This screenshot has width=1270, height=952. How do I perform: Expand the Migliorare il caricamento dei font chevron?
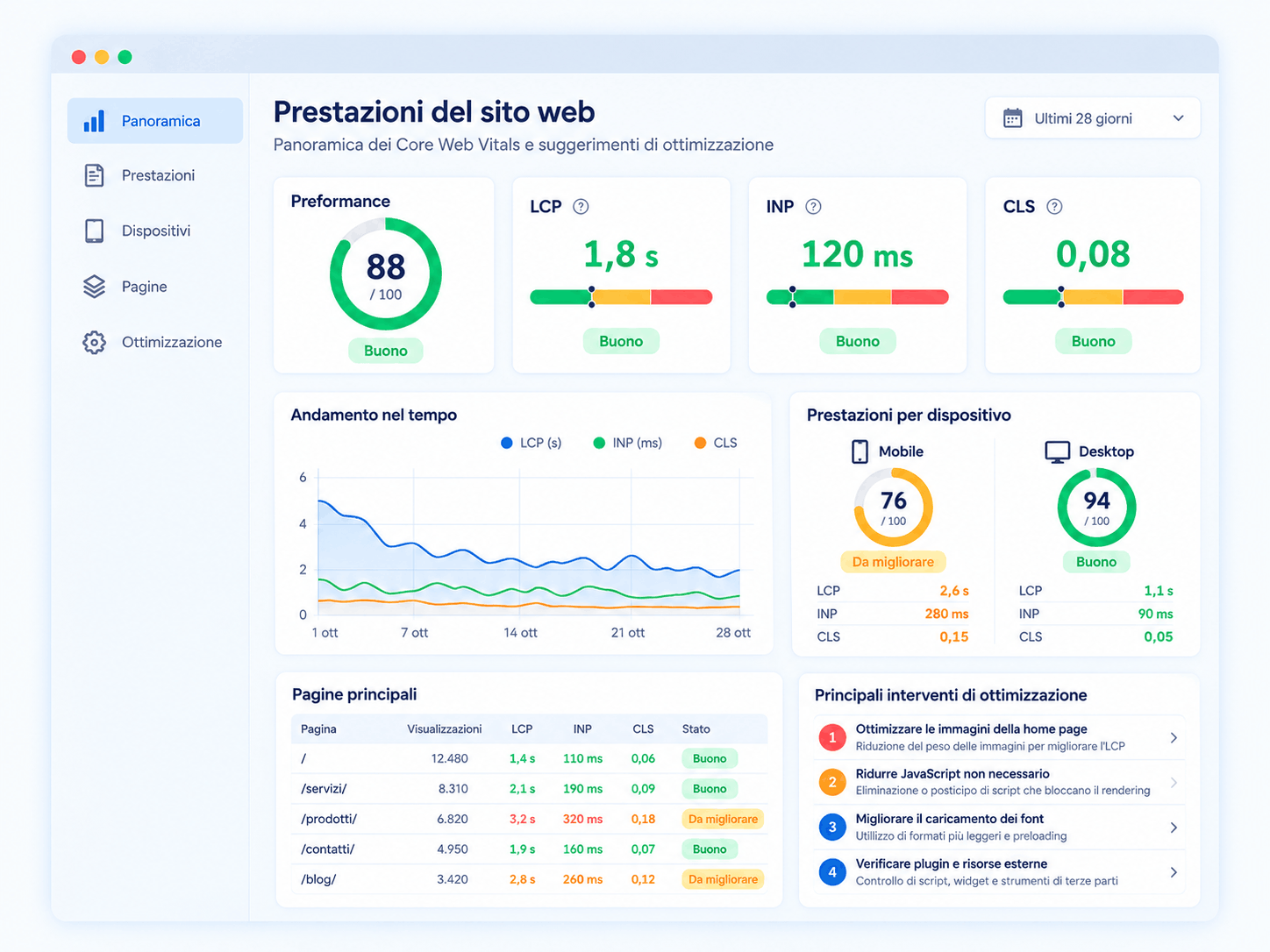(x=1174, y=828)
